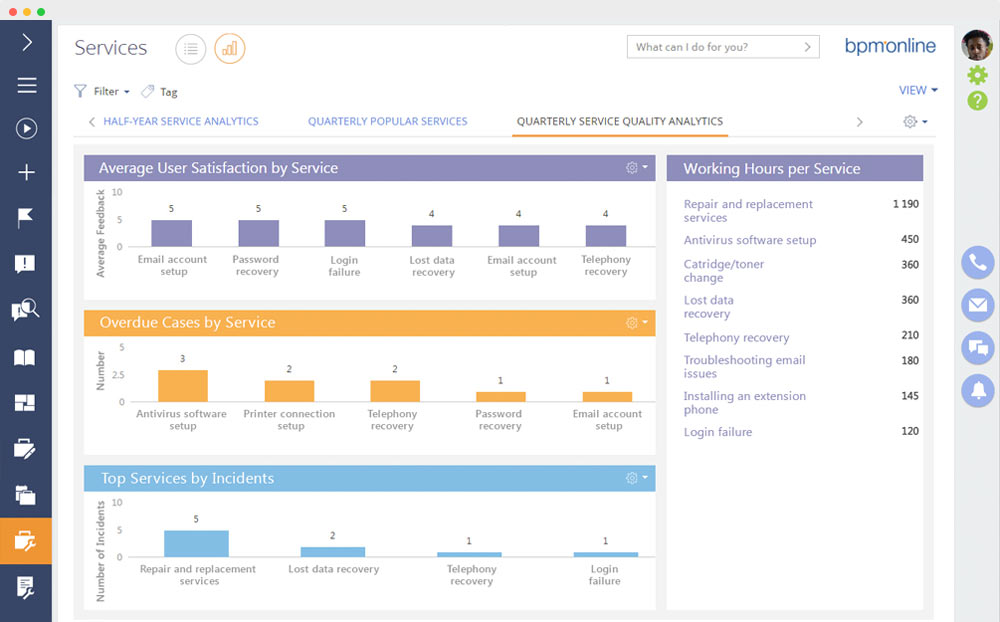Open the knowledge base book icon in sidebar
1000x622 pixels.
(26, 358)
